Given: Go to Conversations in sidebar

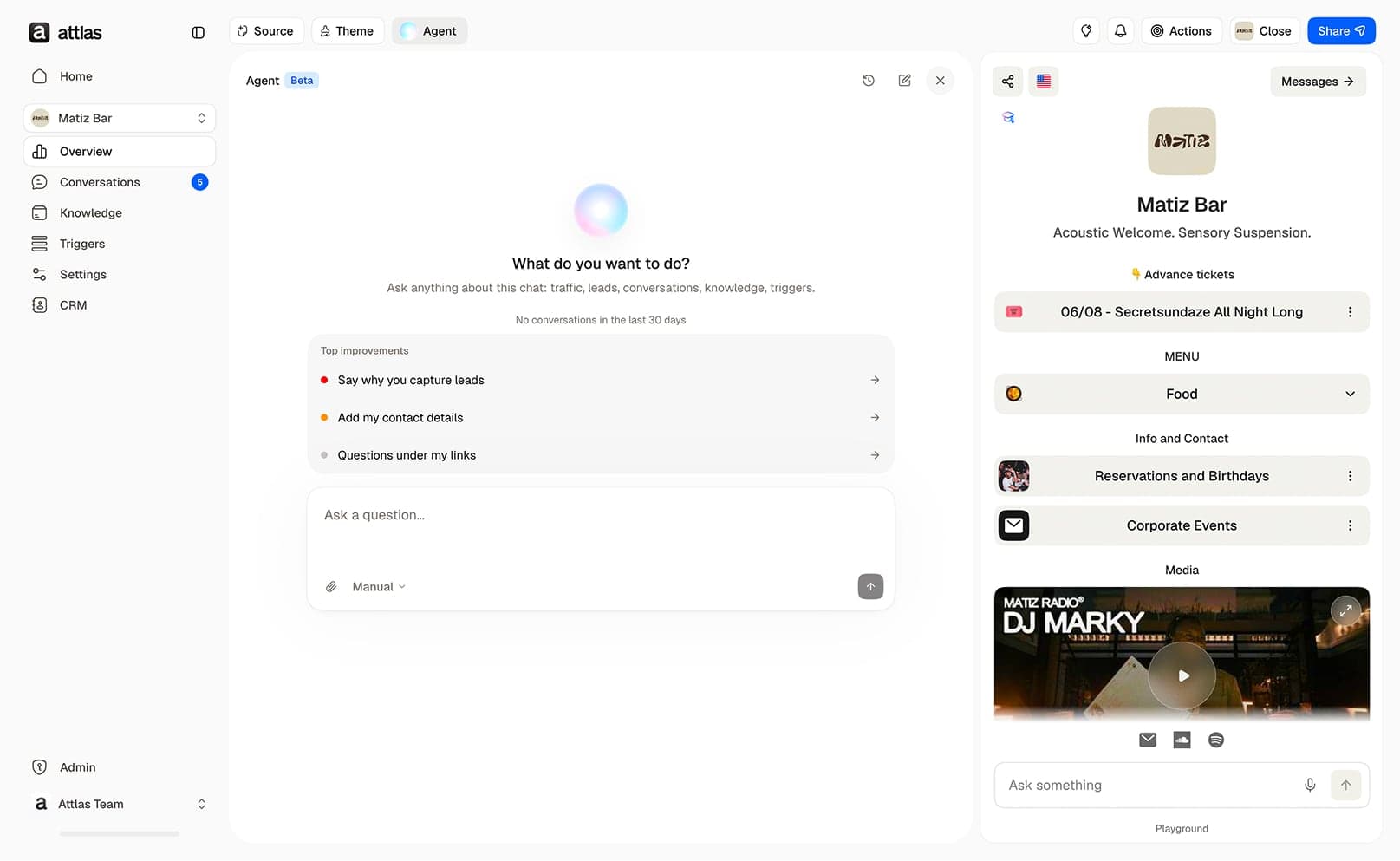Looking at the screenshot, I should pyautogui.click(x=120, y=182).
